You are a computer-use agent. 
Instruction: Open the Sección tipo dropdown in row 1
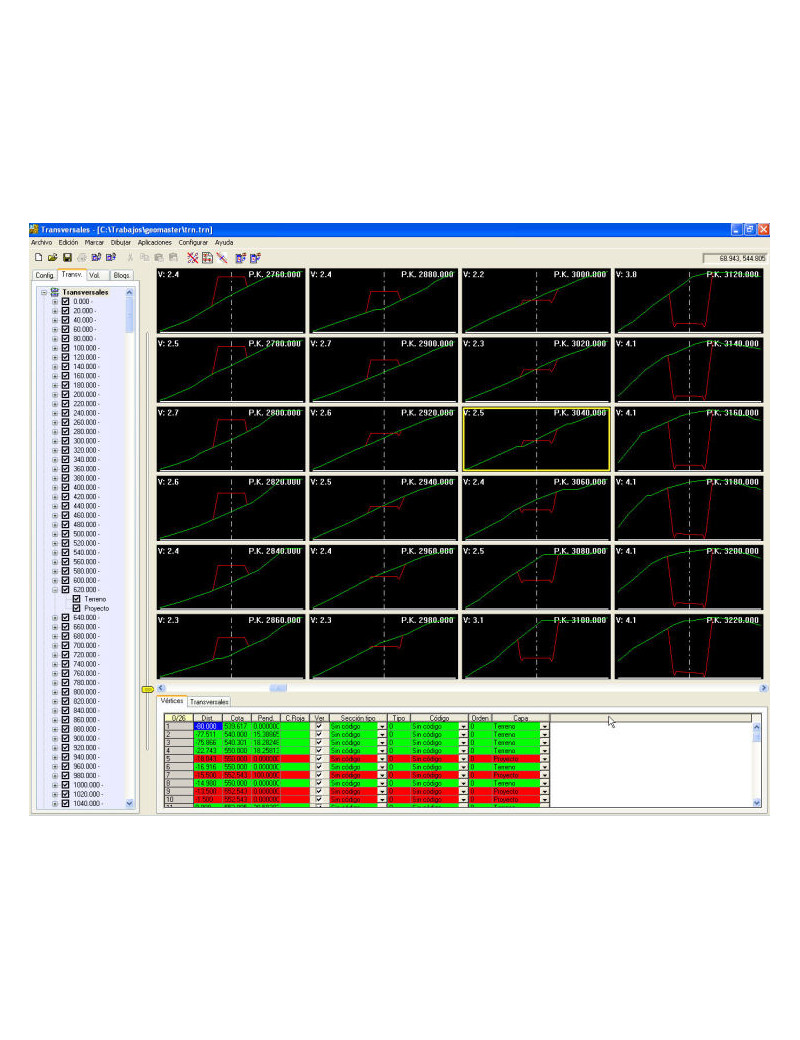pos(382,726)
